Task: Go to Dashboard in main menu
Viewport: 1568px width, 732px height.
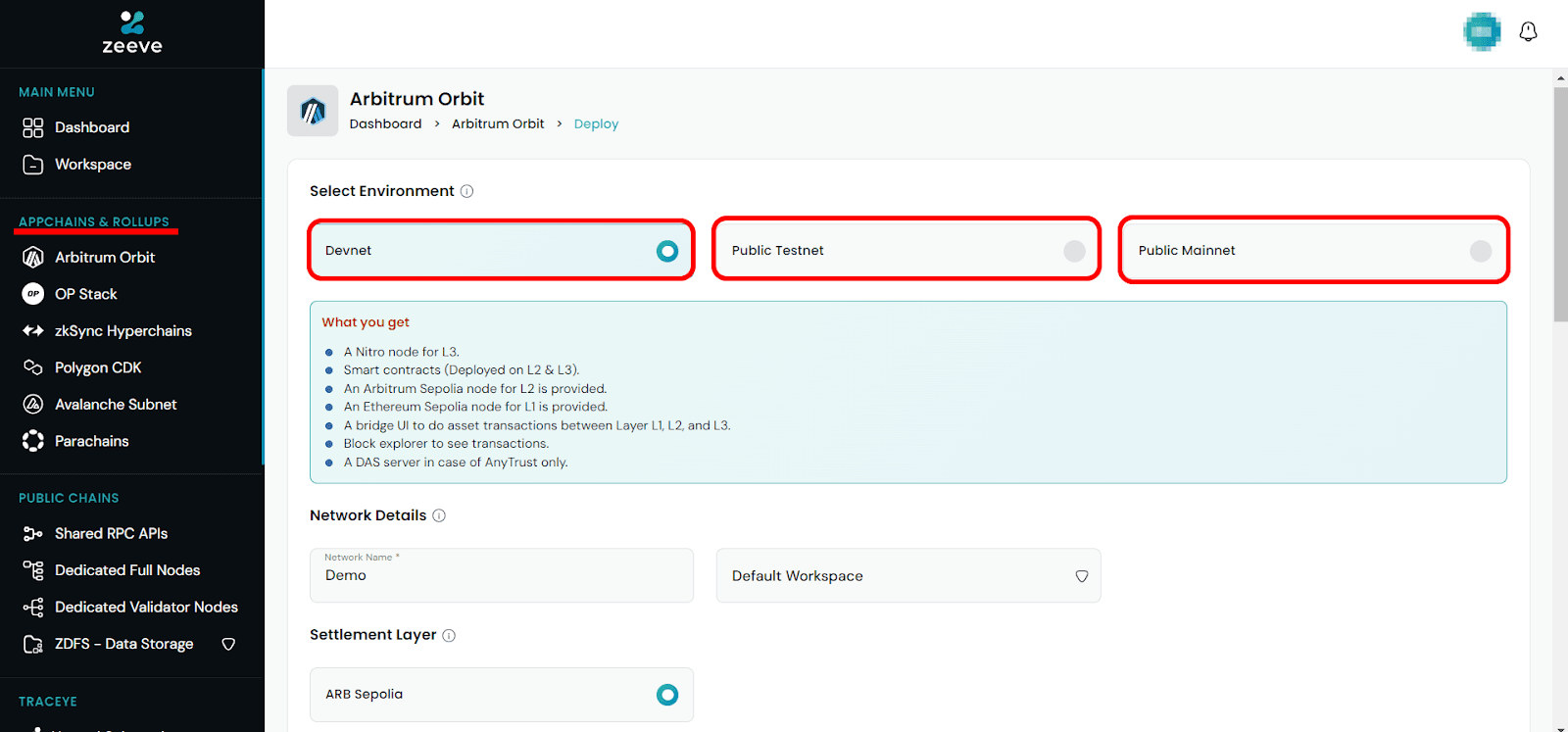Action: 92,127
